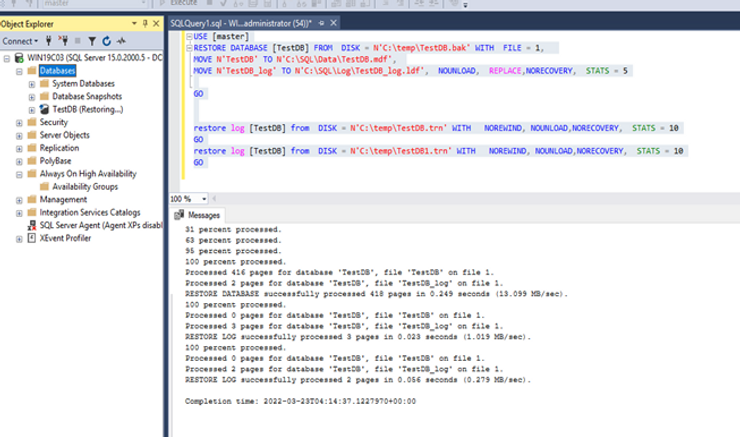
Task: Open the 100 % zoom dropdown
Action: pyautogui.click(x=205, y=198)
